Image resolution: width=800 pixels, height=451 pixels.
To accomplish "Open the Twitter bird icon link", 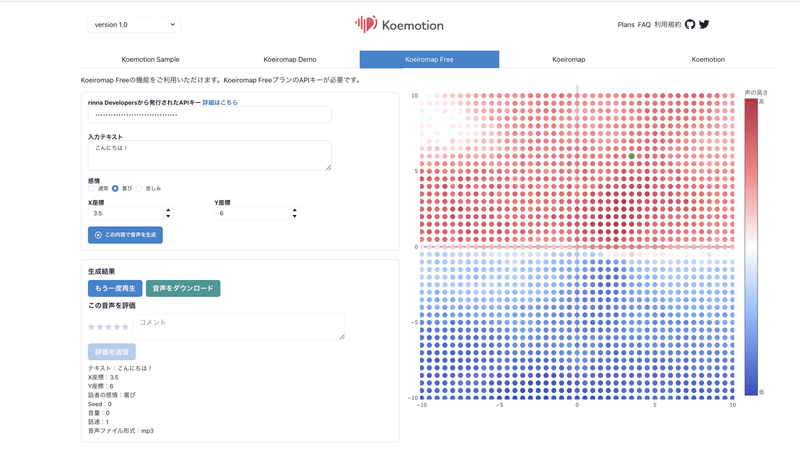I will [x=704, y=24].
